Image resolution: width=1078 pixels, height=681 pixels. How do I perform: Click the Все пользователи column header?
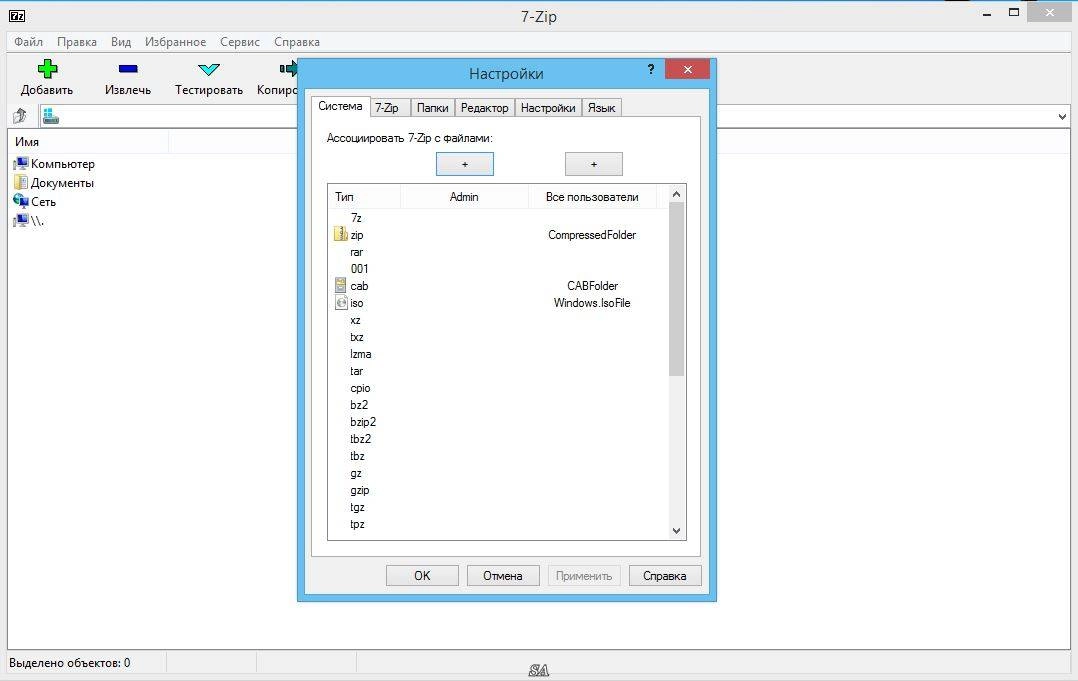[x=592, y=197]
